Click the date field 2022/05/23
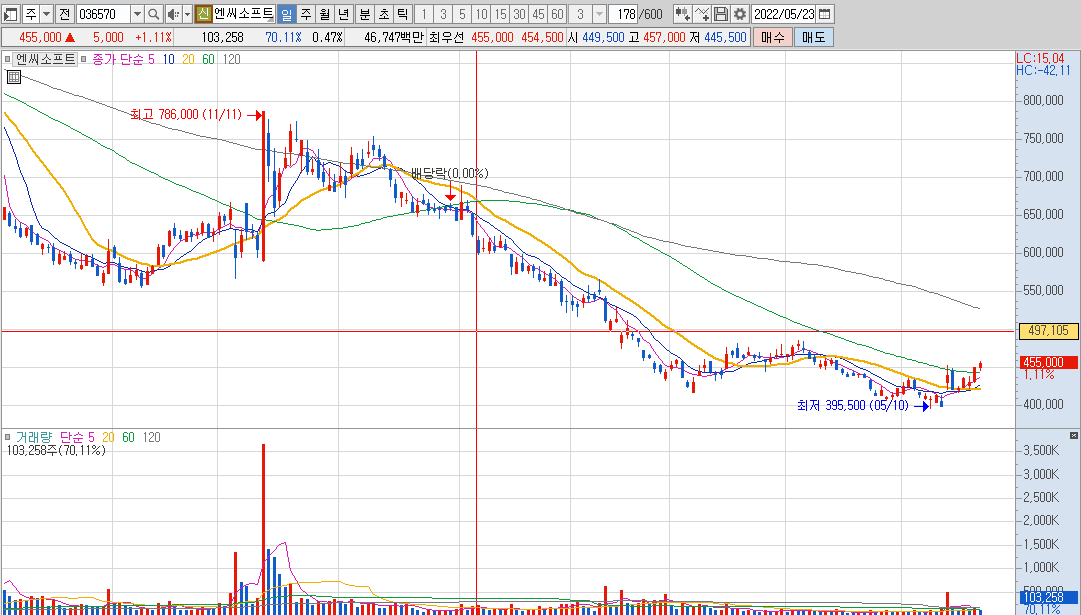1081x615 pixels. 784,14
